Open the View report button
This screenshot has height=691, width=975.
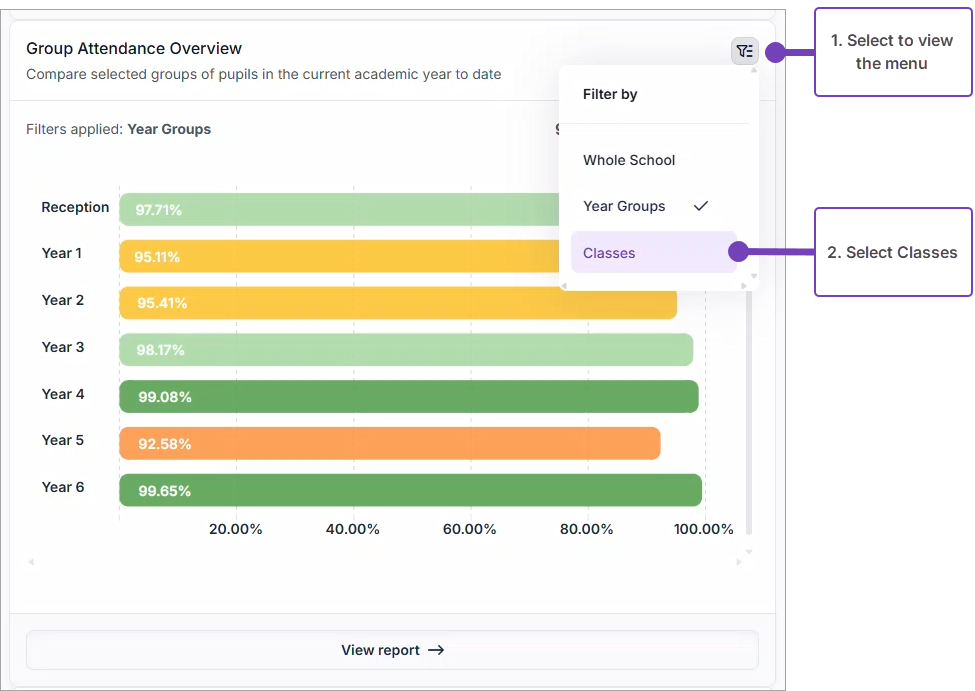point(392,650)
